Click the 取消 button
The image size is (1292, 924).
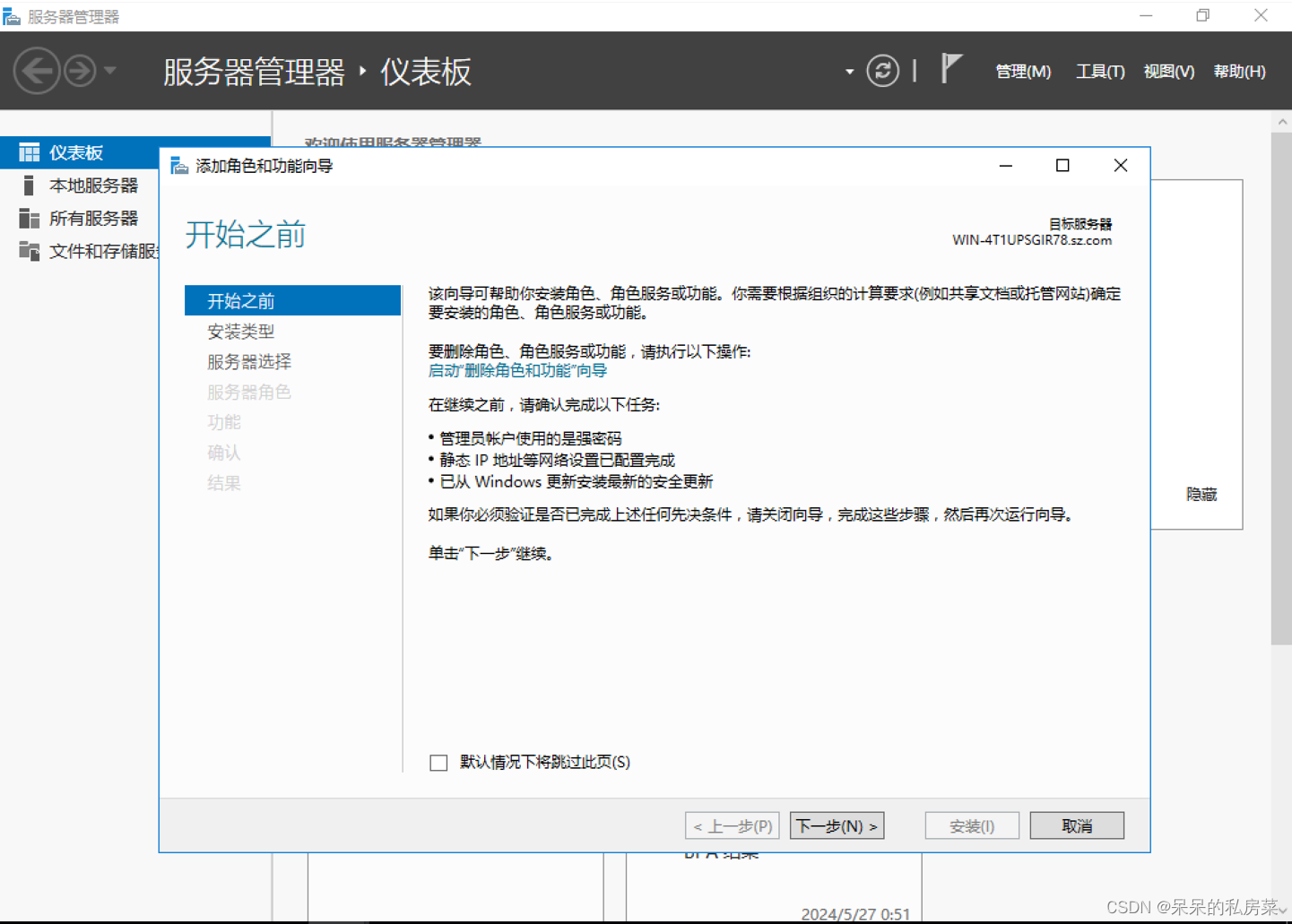[x=1077, y=825]
